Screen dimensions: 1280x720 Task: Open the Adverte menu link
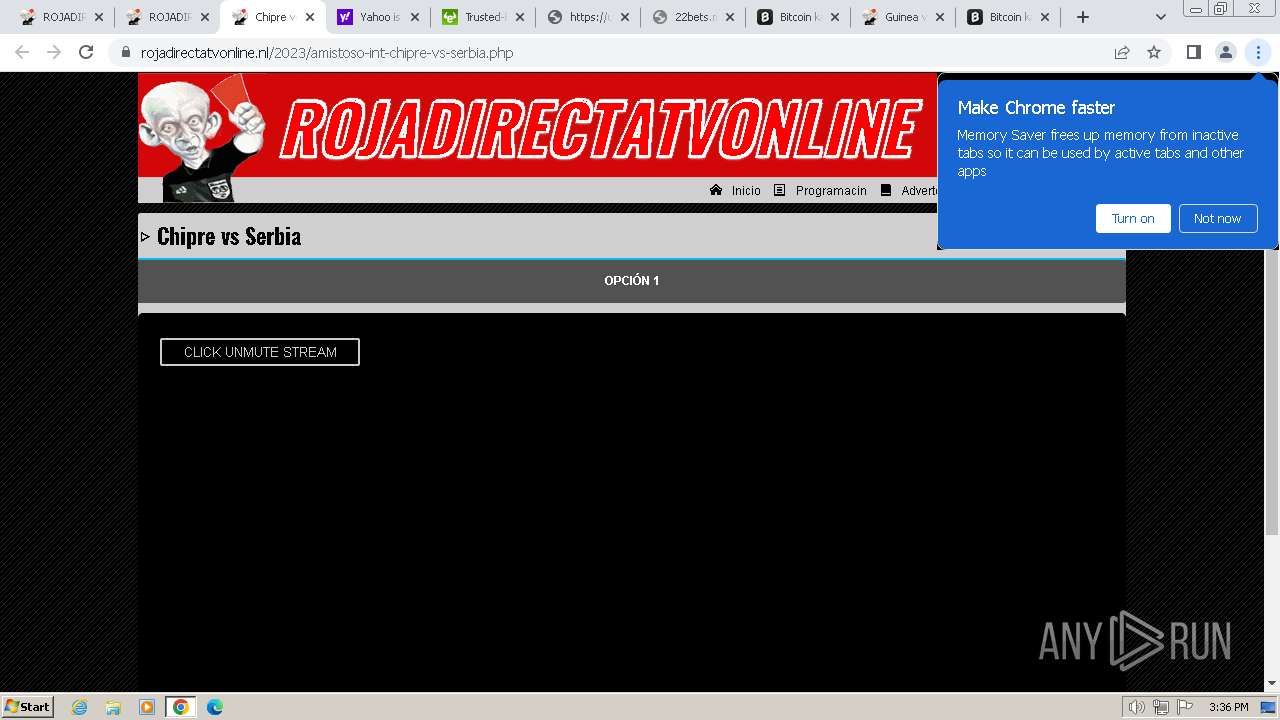click(x=919, y=191)
